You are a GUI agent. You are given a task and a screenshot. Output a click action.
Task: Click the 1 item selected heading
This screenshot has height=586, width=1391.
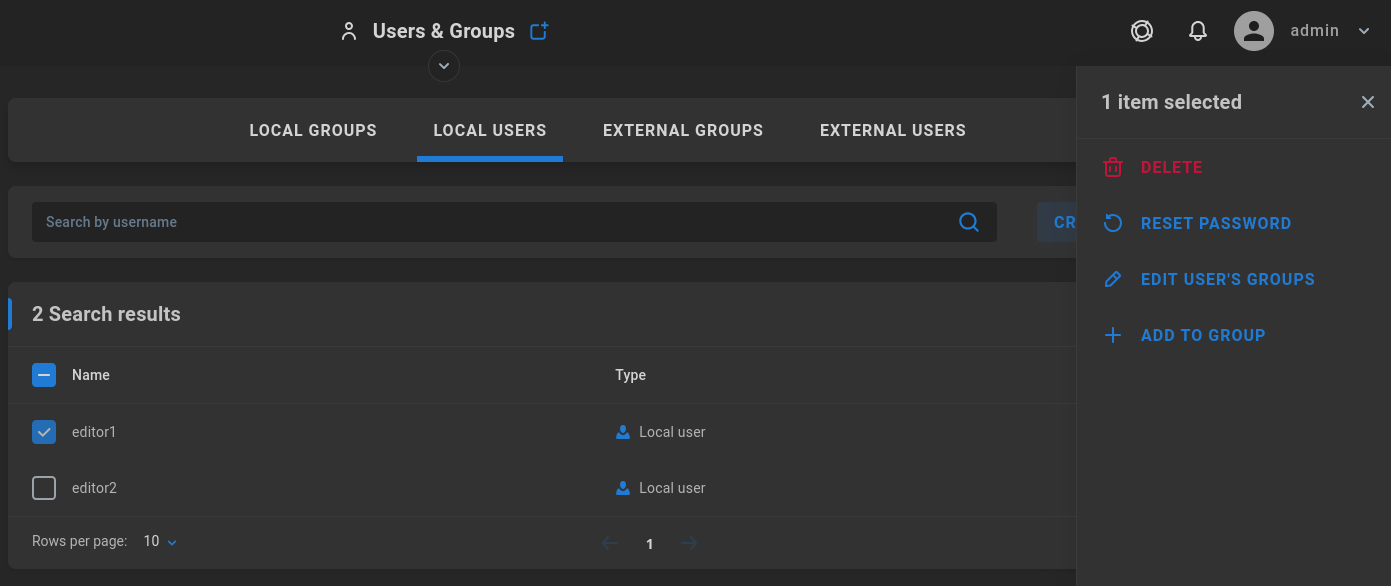(x=1172, y=102)
